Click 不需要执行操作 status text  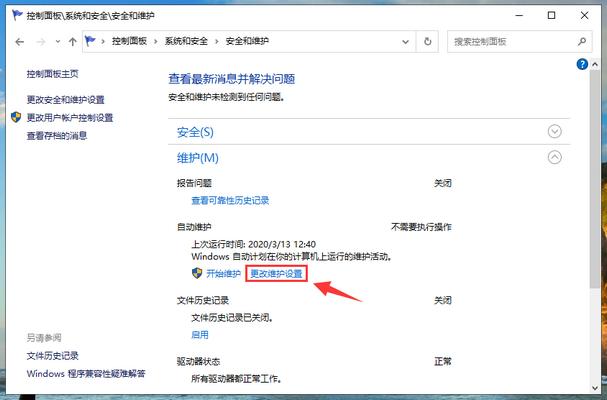[421, 227]
